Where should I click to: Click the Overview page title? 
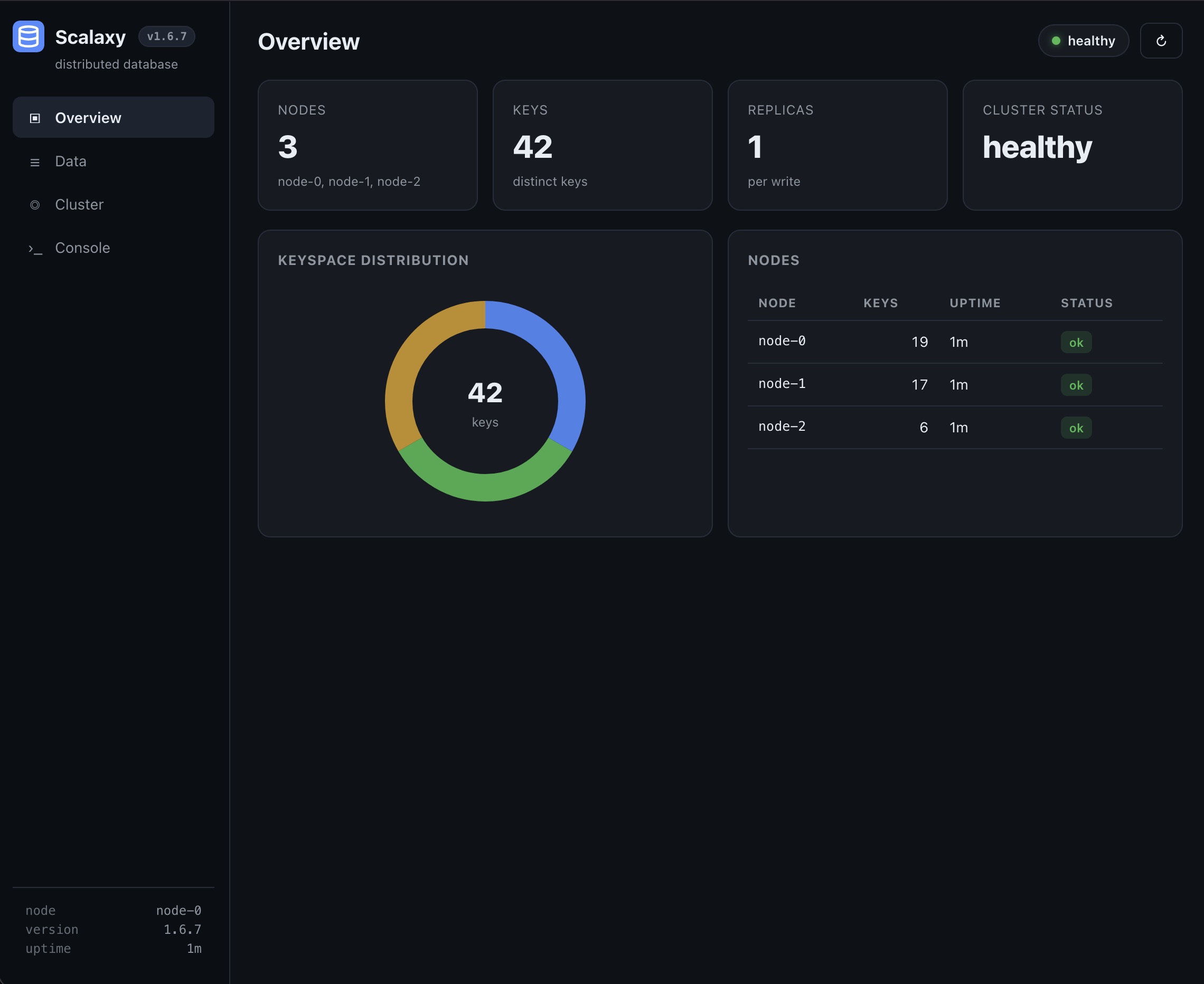[309, 41]
